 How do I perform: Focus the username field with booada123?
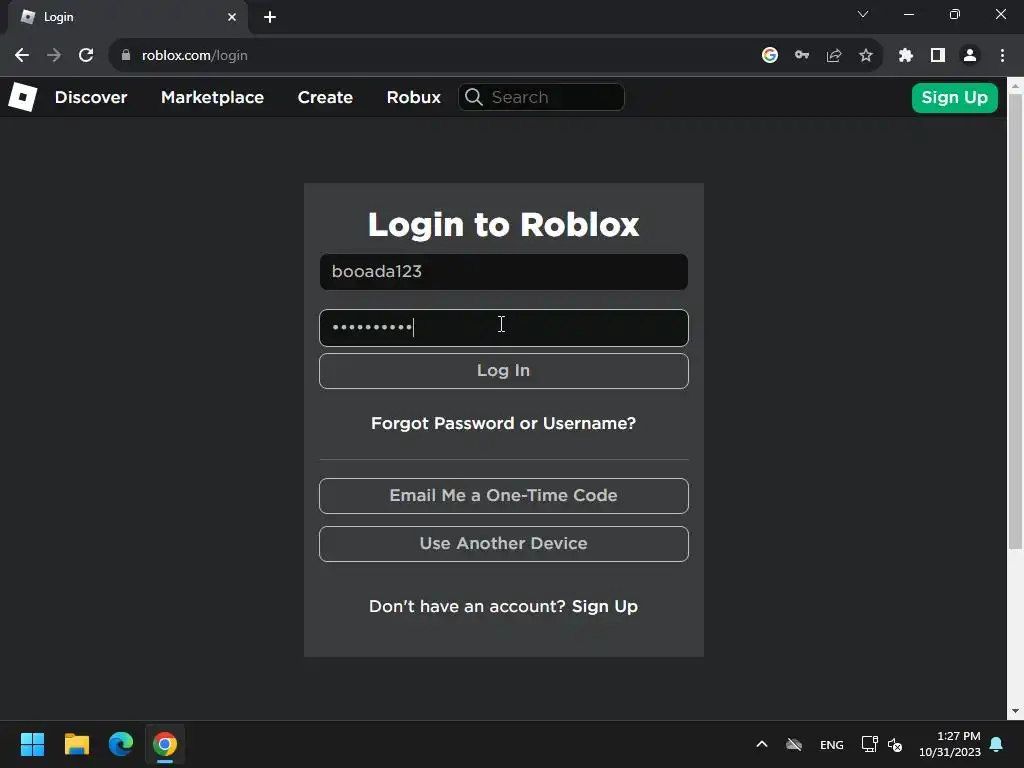(x=504, y=272)
